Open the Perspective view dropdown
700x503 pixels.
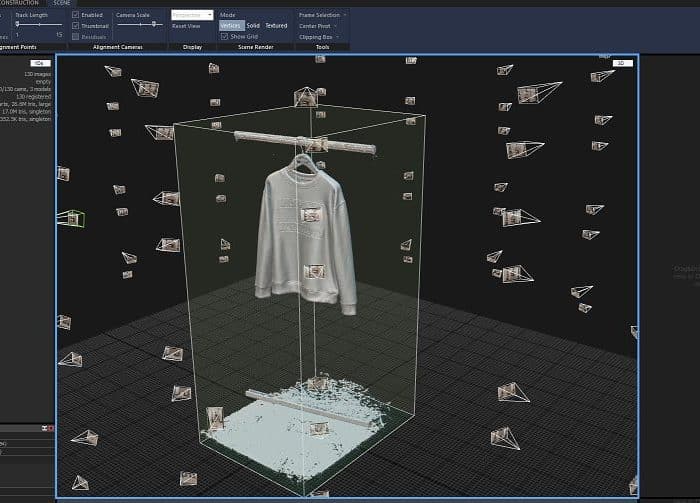191,15
